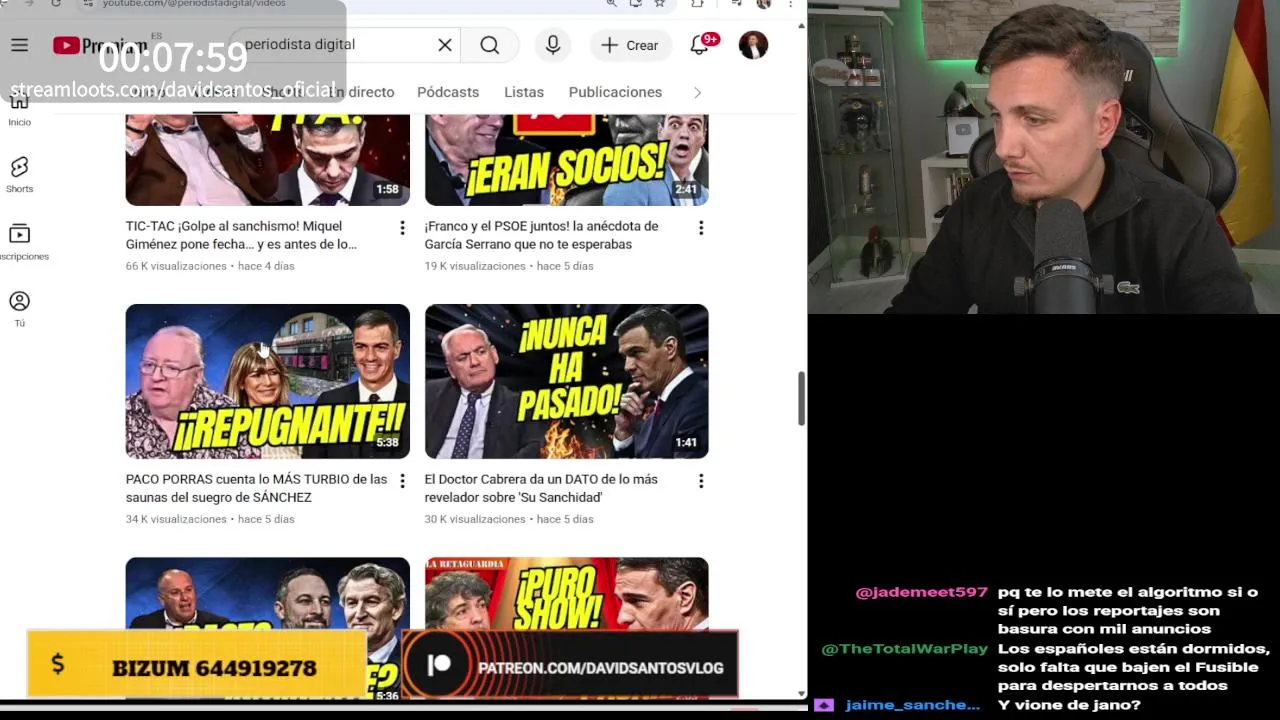
Task: Click '30 K visualizaciones • hace 5 días'
Action: click(x=509, y=519)
